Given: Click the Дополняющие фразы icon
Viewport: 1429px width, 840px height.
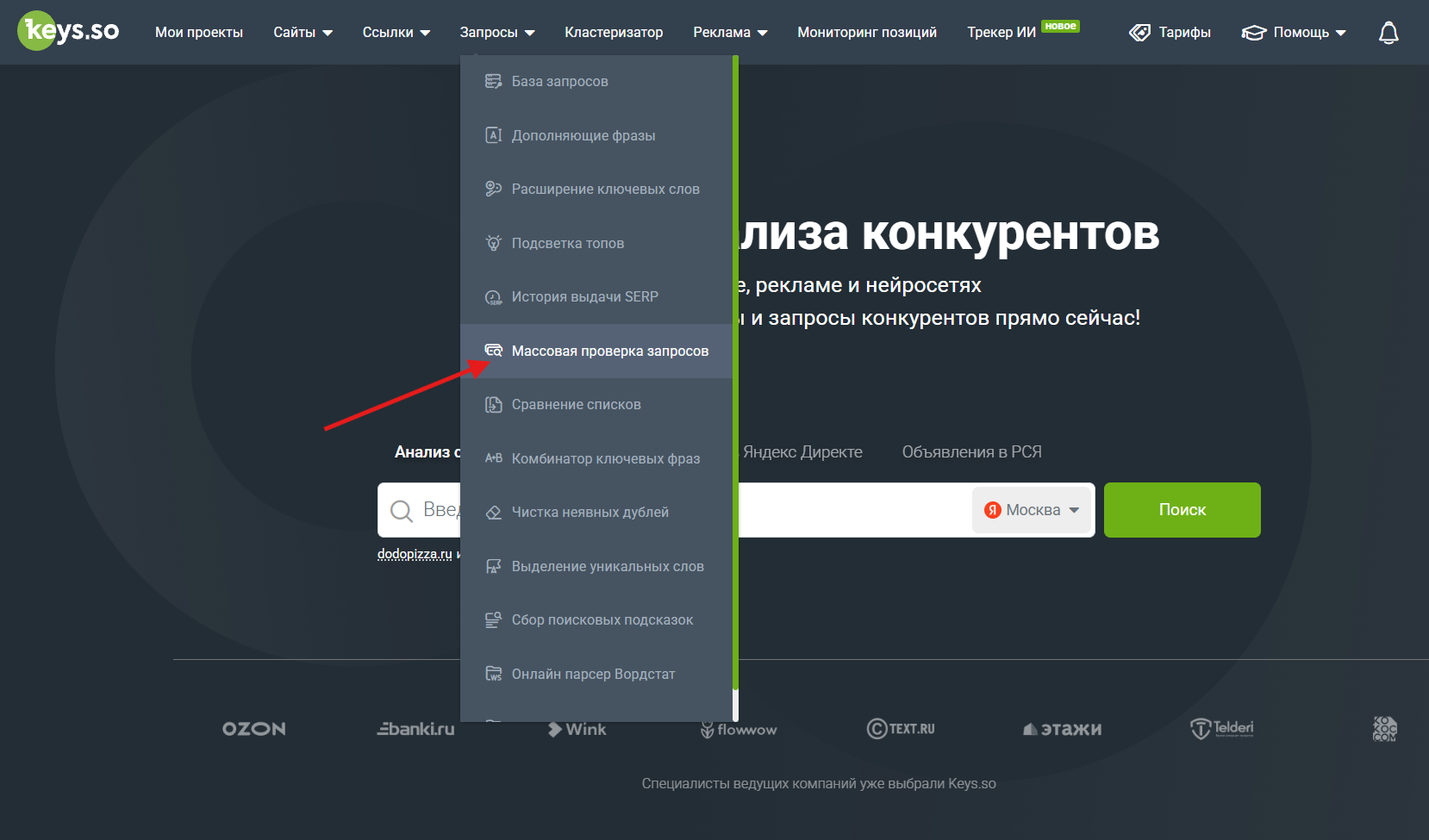Looking at the screenshot, I should [494, 135].
